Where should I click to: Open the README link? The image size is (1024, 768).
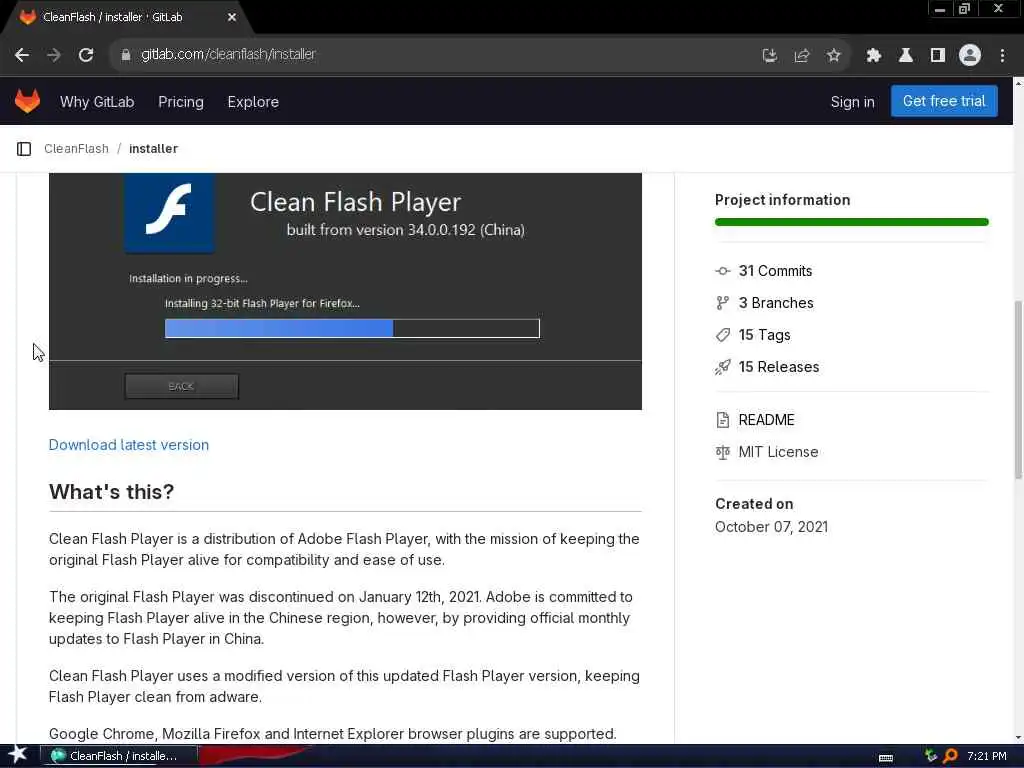(766, 420)
